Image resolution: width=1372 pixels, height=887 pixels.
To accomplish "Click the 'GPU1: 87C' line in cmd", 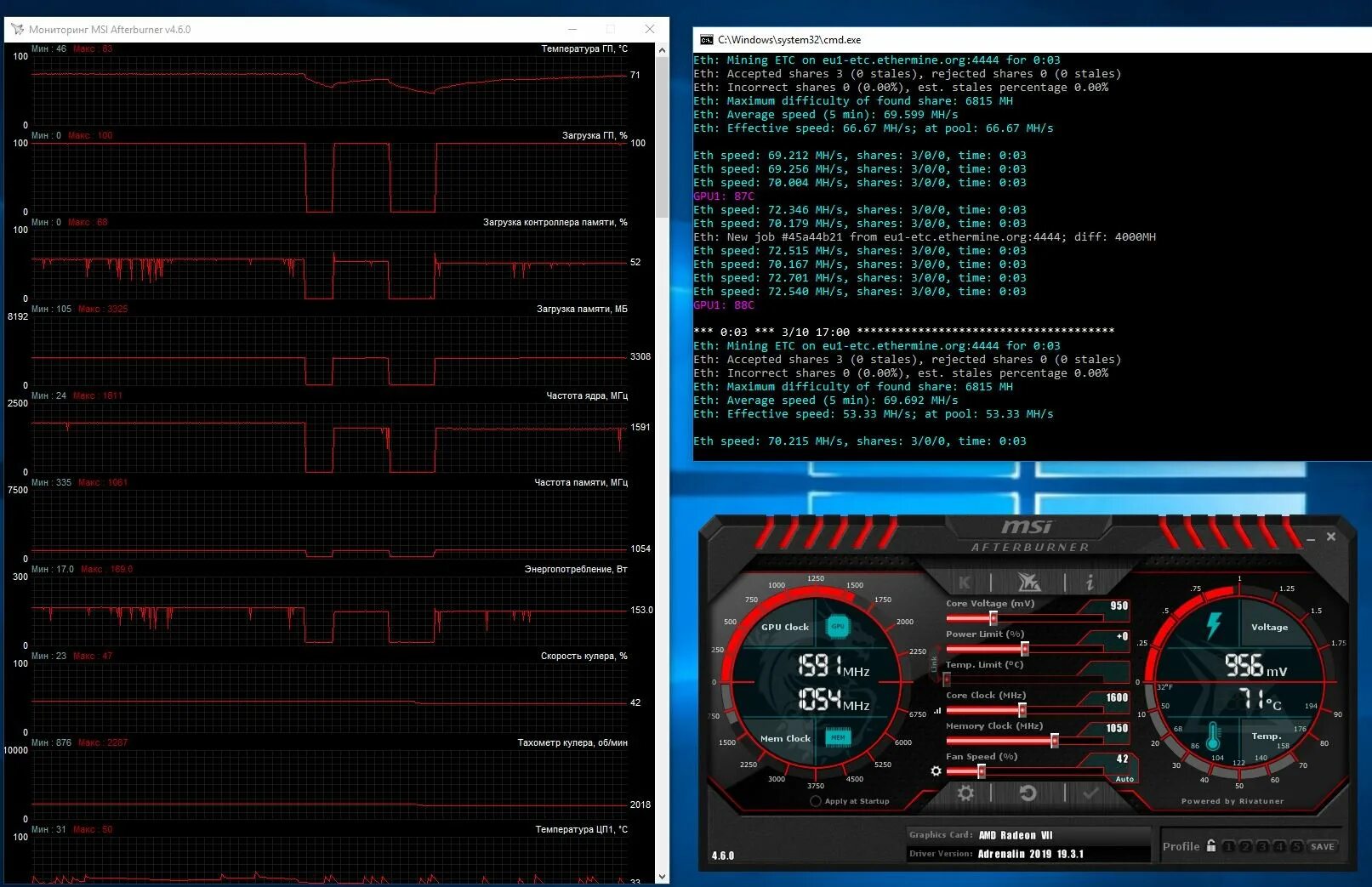I will [x=724, y=196].
